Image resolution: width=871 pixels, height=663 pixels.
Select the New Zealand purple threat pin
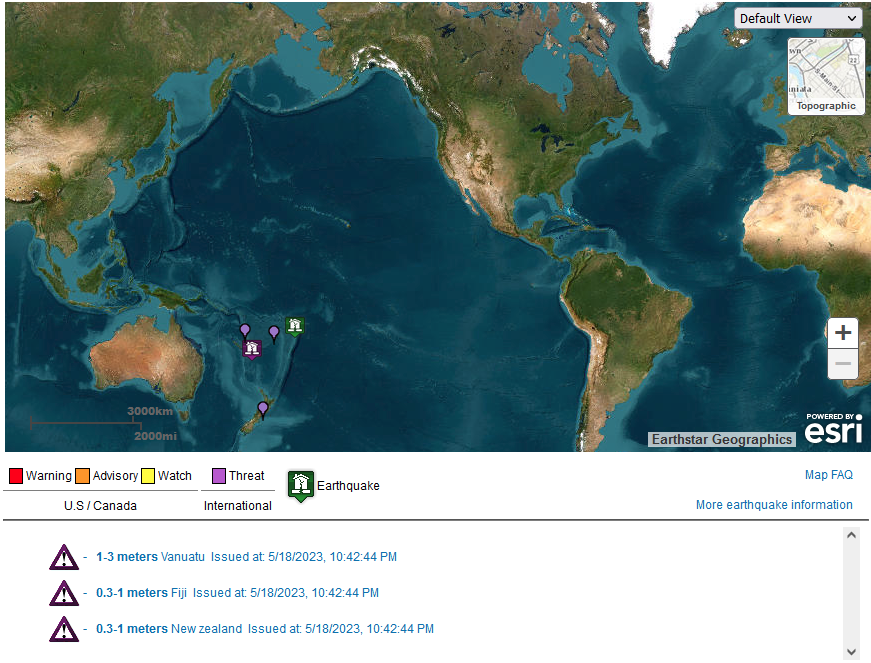click(263, 410)
